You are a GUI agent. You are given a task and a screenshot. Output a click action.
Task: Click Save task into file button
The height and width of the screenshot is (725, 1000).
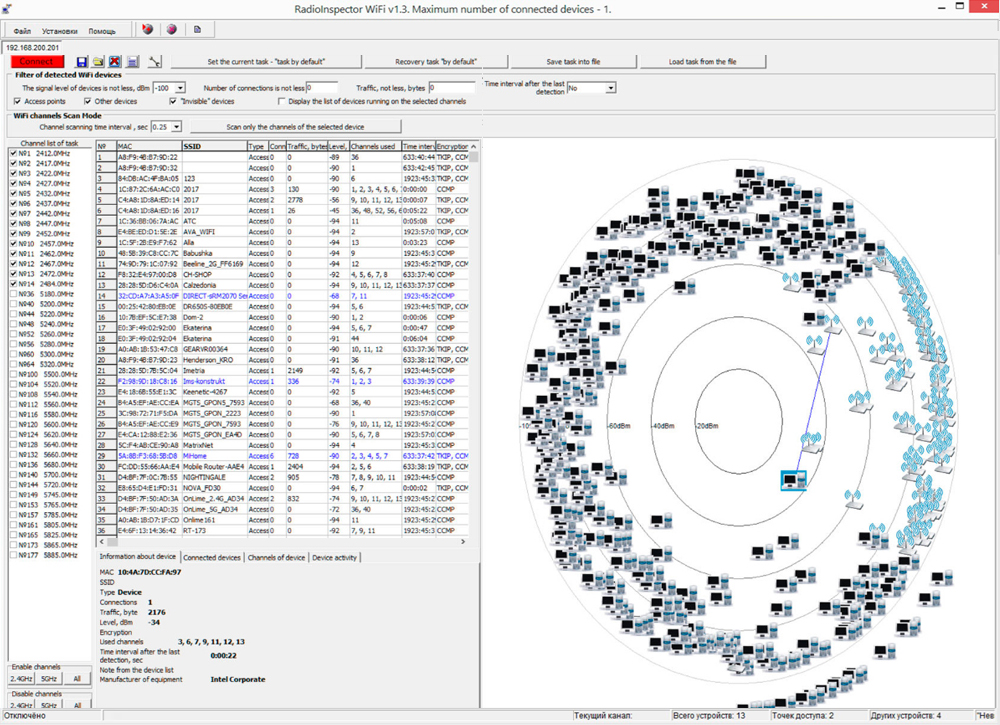tap(573, 62)
